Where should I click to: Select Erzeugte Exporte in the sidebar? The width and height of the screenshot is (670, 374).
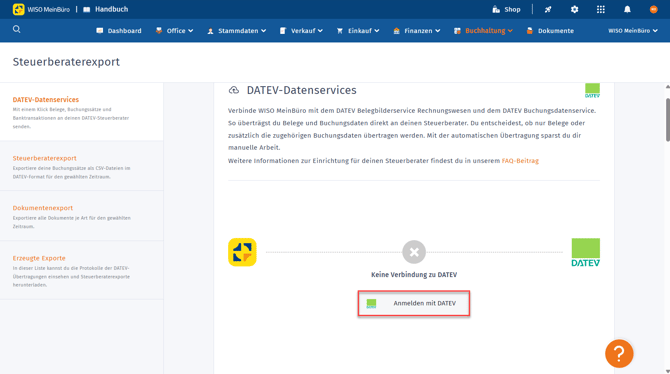point(39,258)
